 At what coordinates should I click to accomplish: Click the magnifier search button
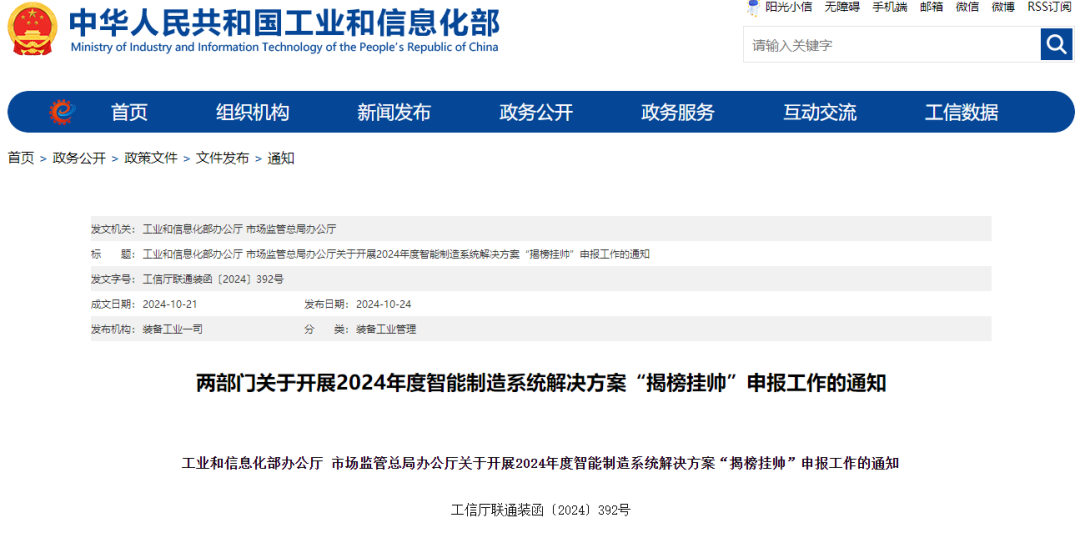(x=1056, y=44)
